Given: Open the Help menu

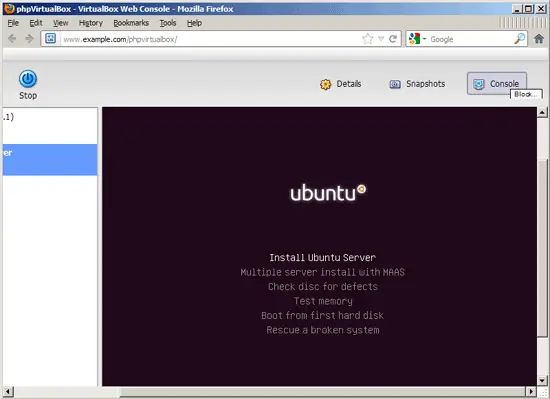Looking at the screenshot, I should pyautogui.click(x=194, y=23).
